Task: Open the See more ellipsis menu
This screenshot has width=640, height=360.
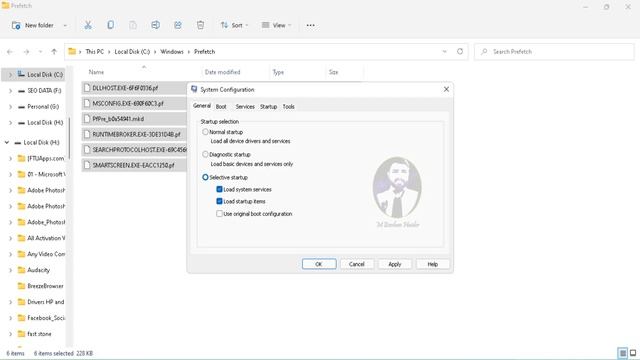Action: click(310, 25)
